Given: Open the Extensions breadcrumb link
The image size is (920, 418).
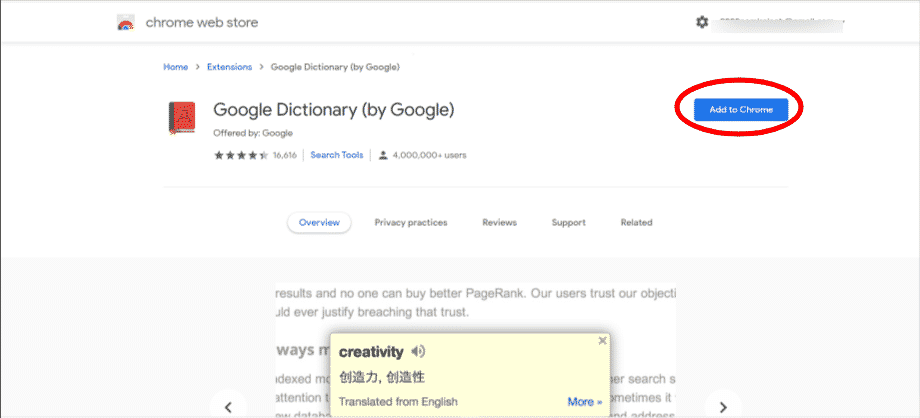Looking at the screenshot, I should [x=229, y=67].
